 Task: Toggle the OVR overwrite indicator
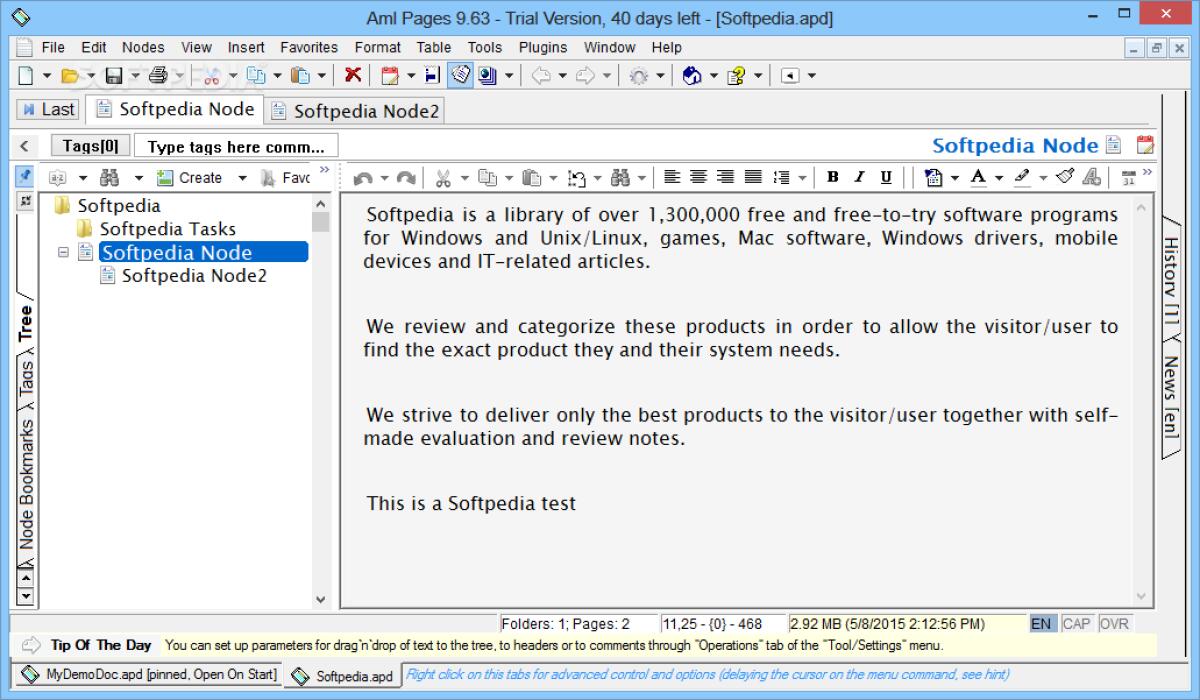click(x=1113, y=623)
